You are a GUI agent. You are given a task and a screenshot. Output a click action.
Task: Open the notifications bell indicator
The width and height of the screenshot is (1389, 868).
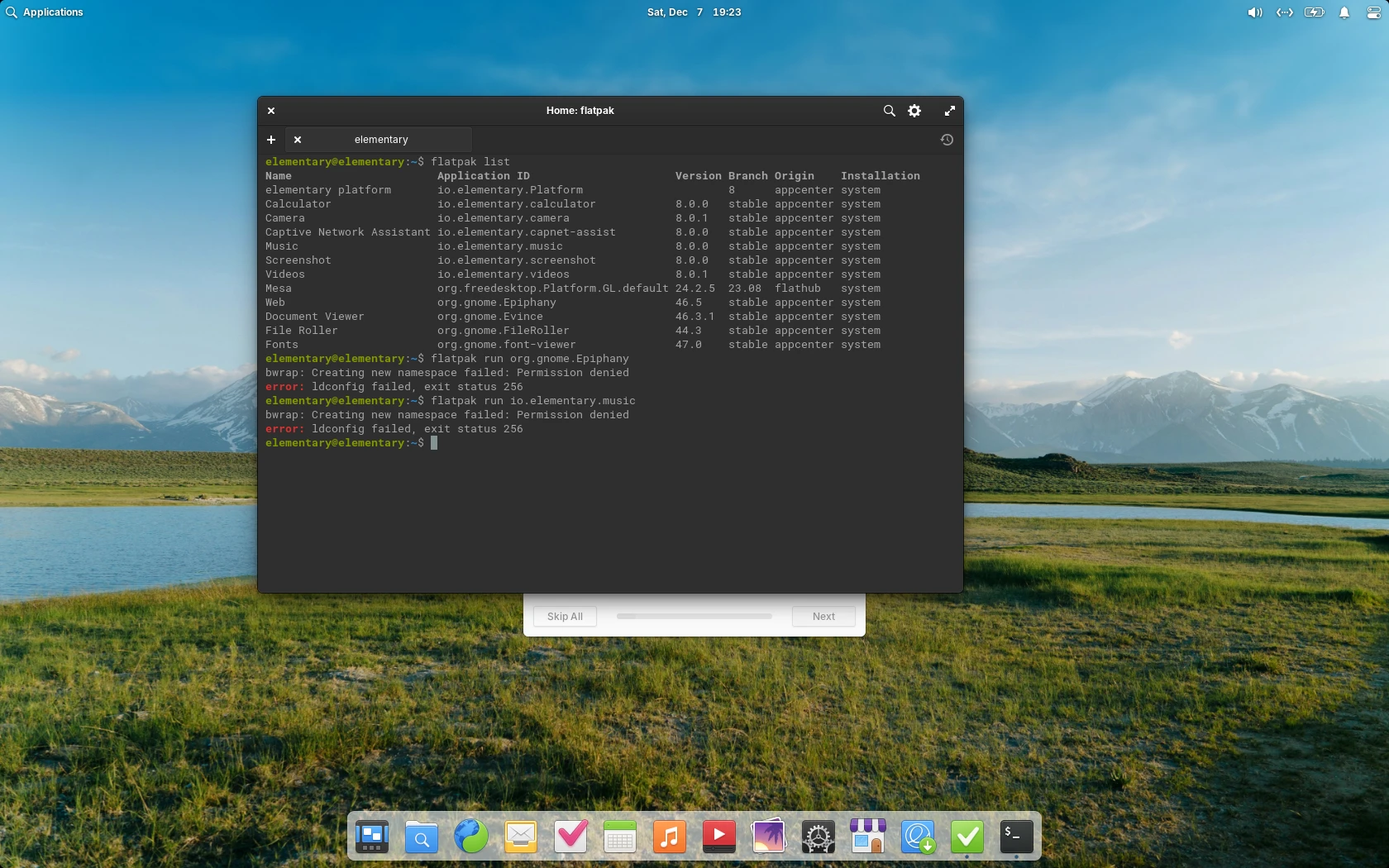coord(1344,12)
